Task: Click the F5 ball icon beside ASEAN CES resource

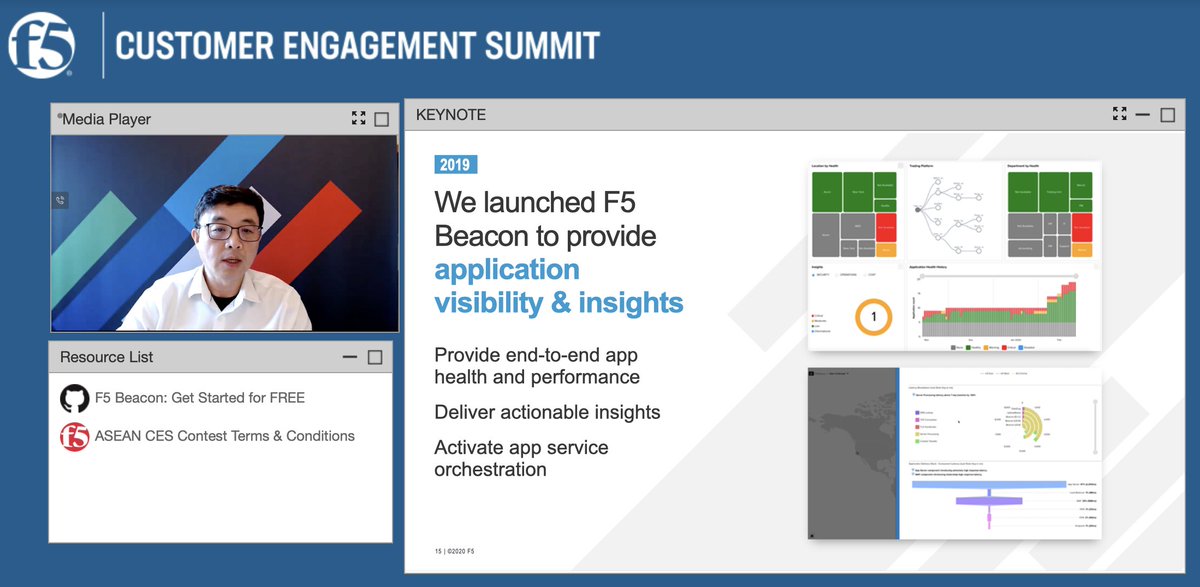Action: pyautogui.click(x=76, y=436)
